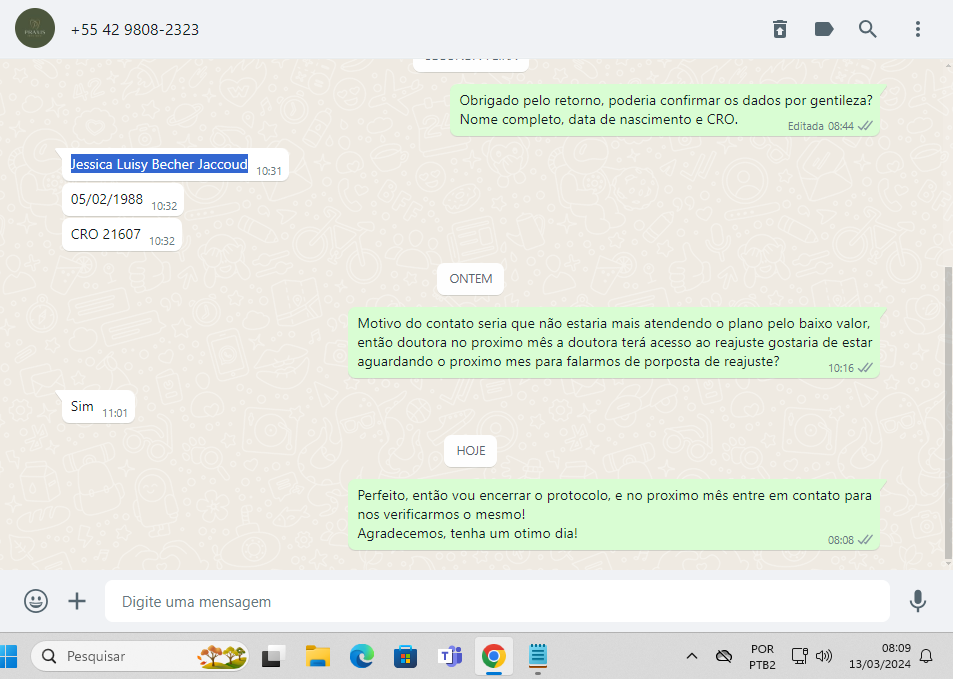
Task: Open the clock showing 08:09 13/03/2024
Action: [879, 657]
